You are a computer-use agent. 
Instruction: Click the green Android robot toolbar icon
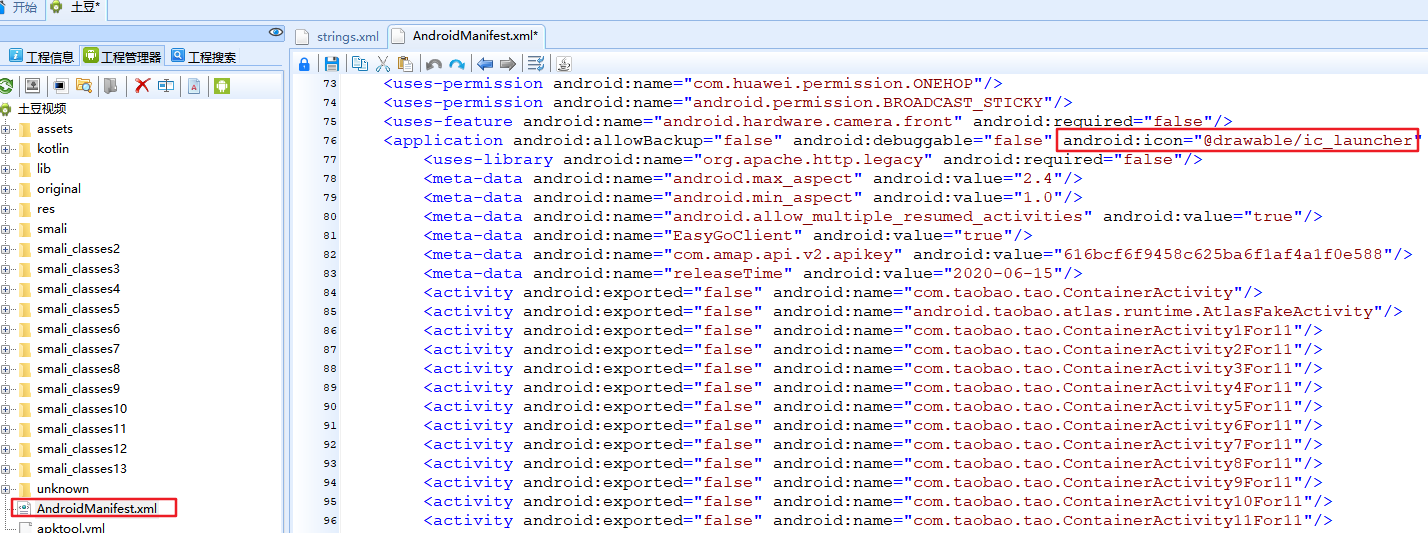221,85
